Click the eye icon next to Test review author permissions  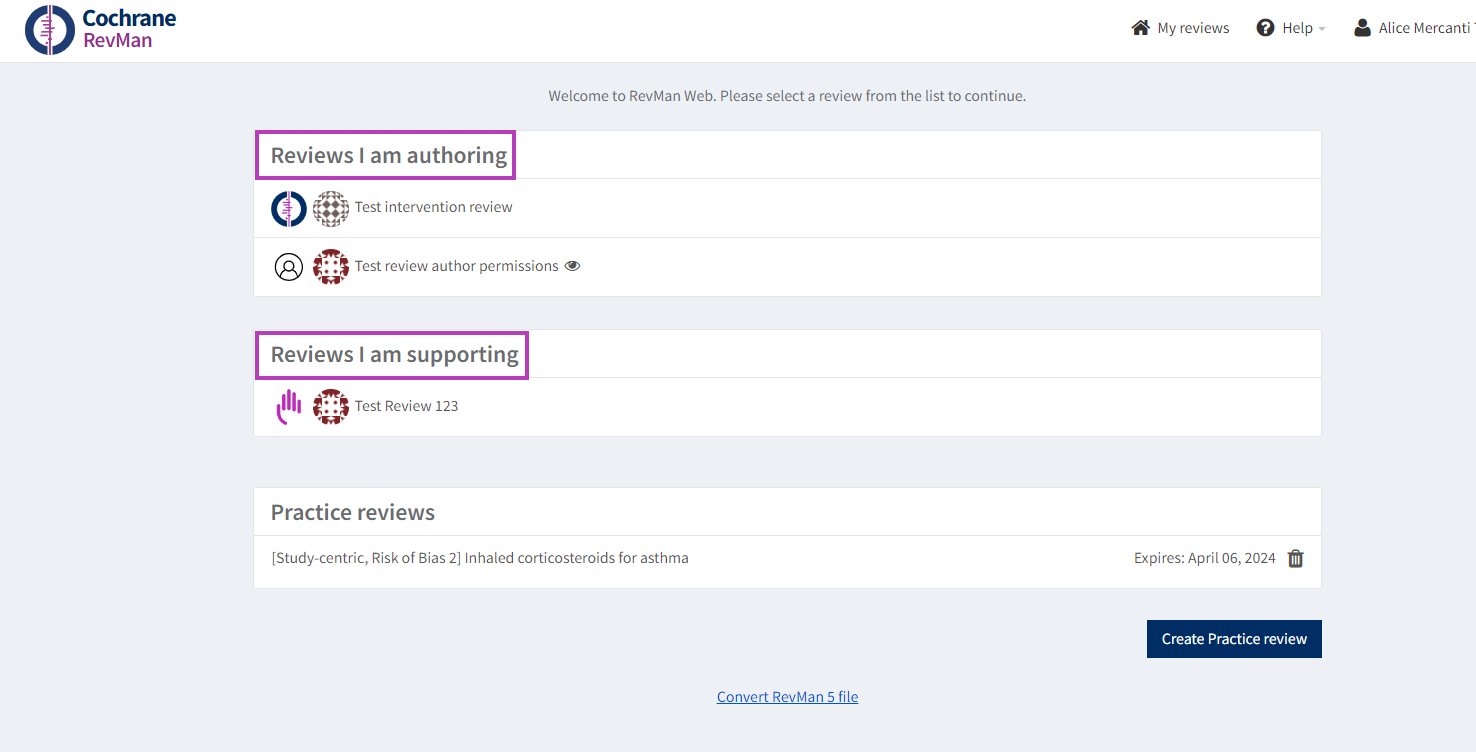(x=572, y=266)
